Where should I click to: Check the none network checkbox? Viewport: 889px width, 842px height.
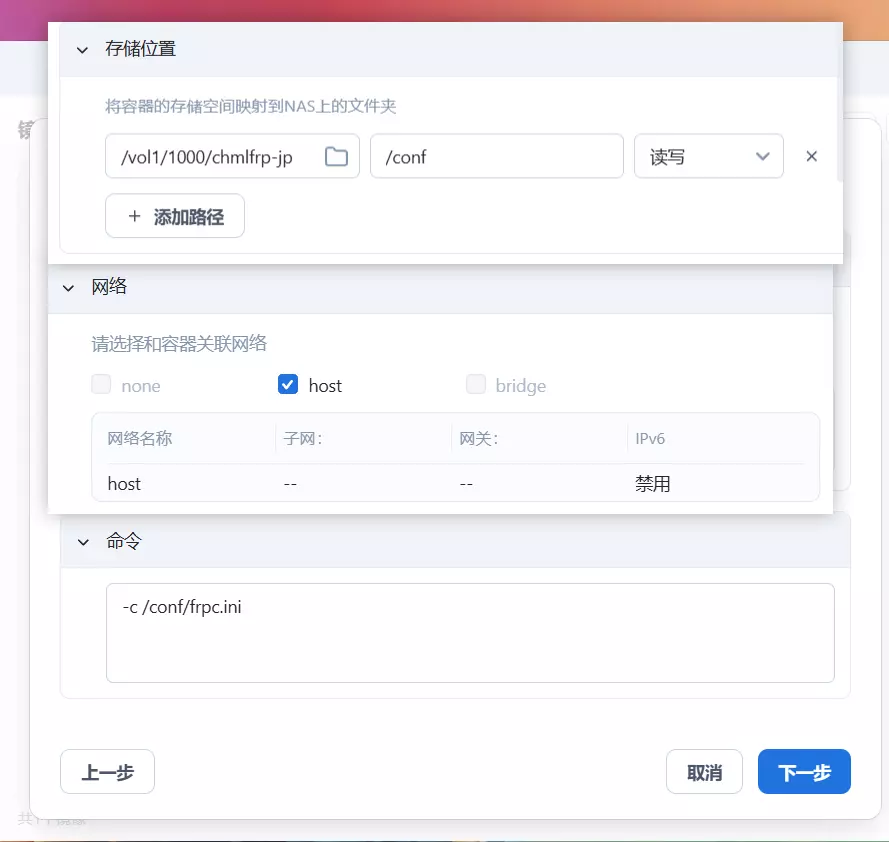tap(101, 384)
